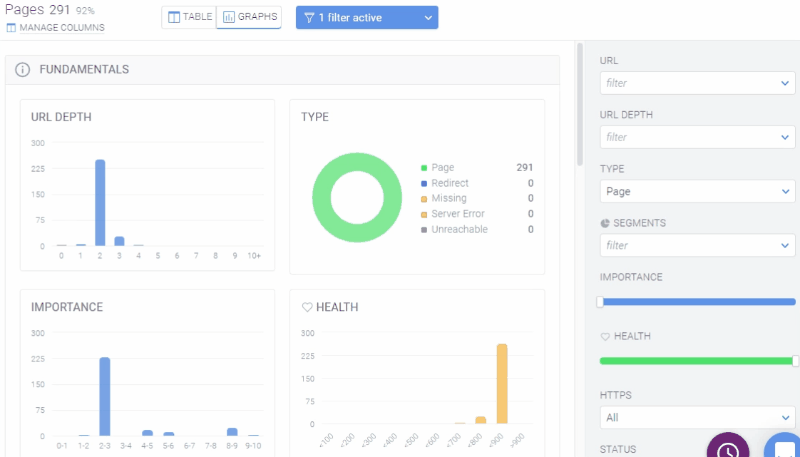Expand the 1 filter active dropdown

[367, 17]
